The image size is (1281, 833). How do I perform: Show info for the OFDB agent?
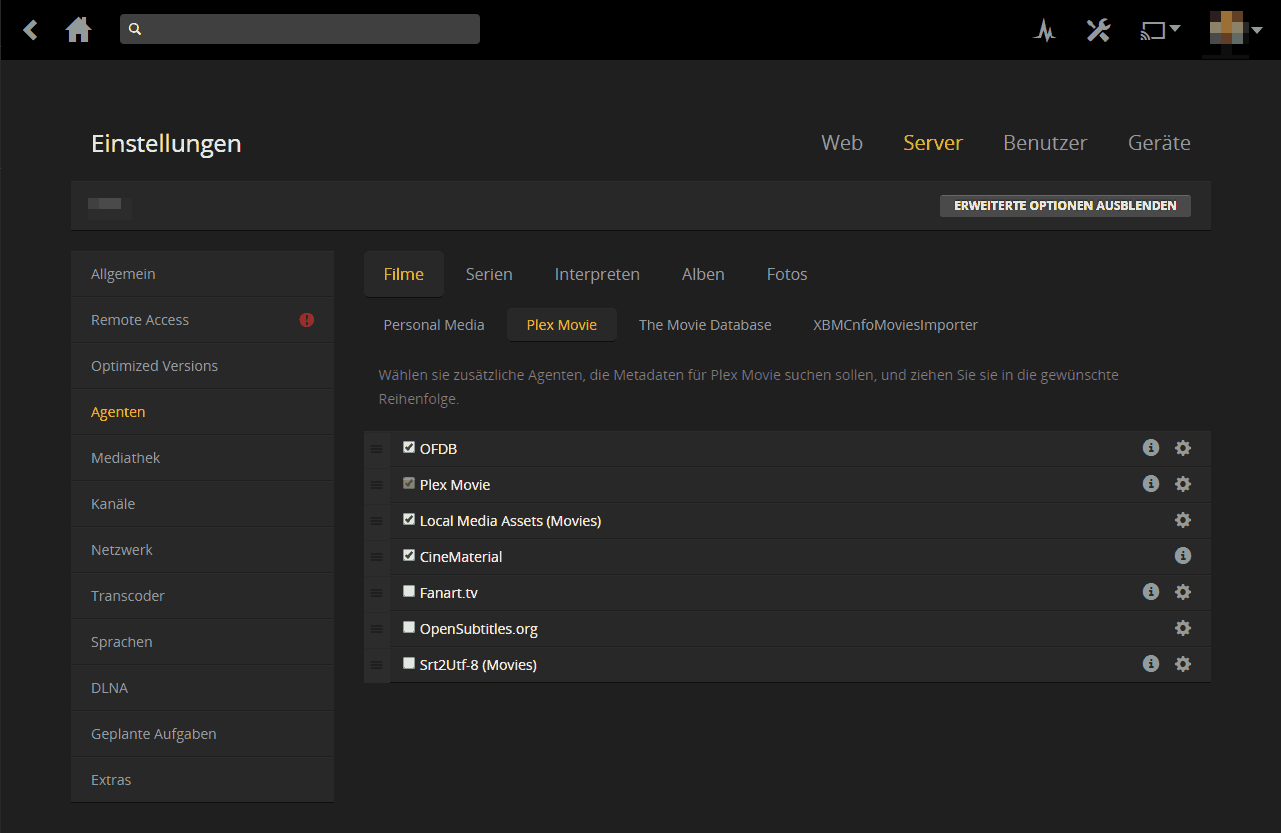coord(1151,448)
